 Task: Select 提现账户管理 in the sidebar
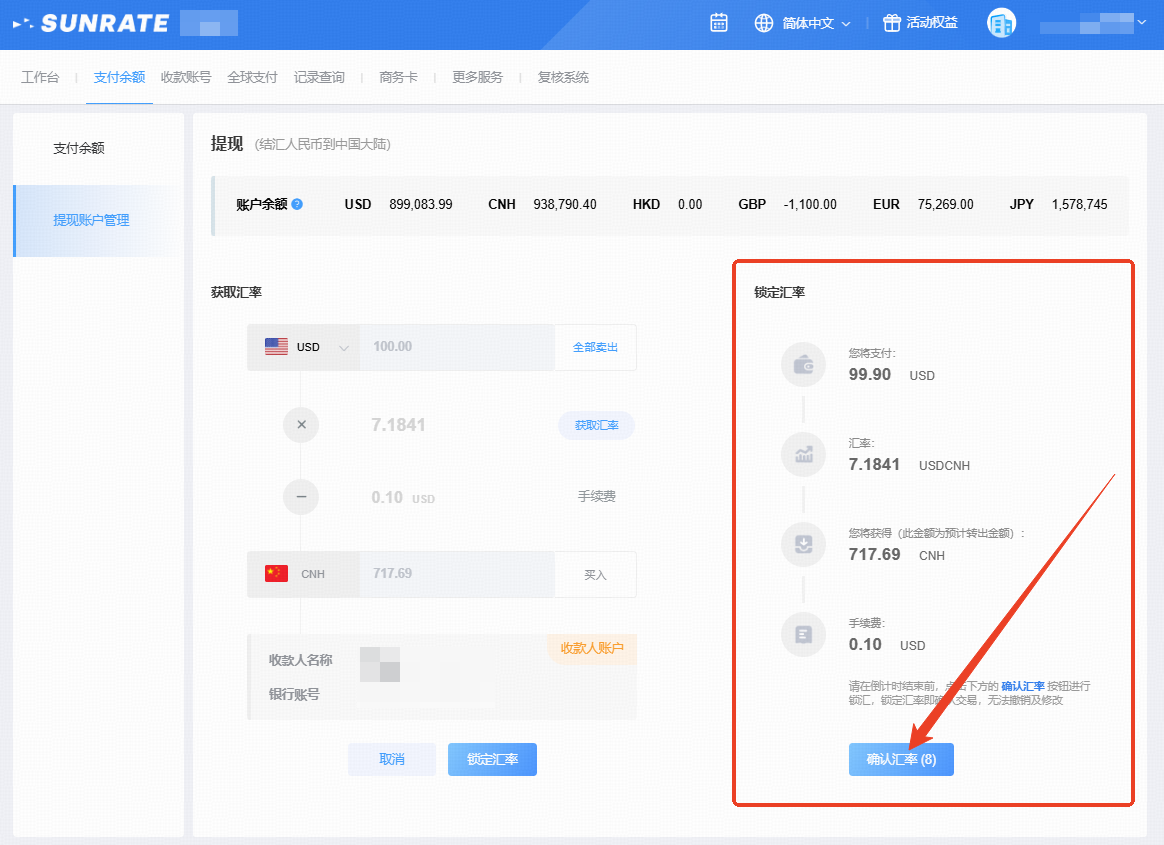[91, 220]
